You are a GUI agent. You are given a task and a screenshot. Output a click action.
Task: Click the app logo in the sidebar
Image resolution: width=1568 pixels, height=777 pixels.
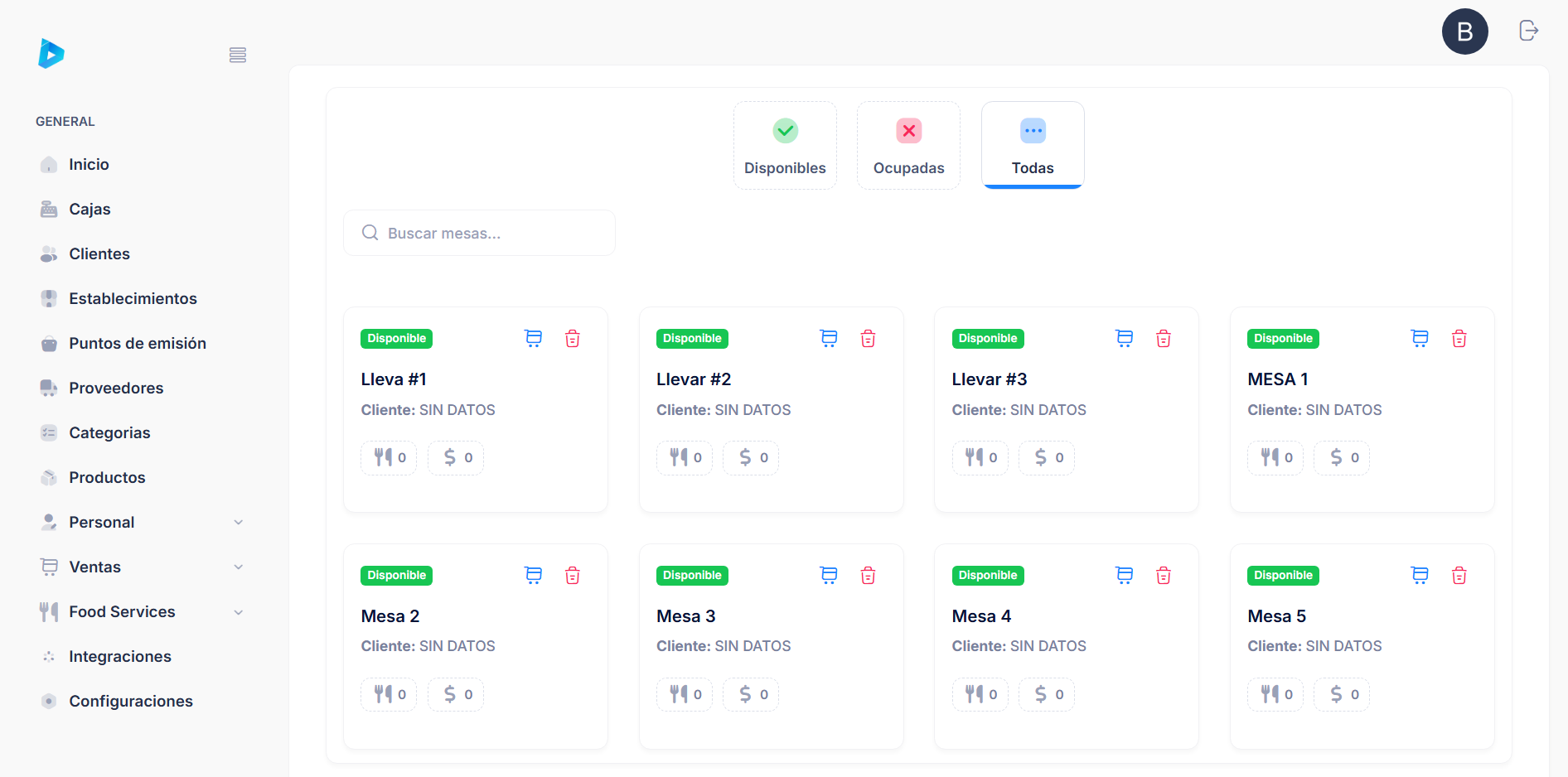tap(51, 54)
